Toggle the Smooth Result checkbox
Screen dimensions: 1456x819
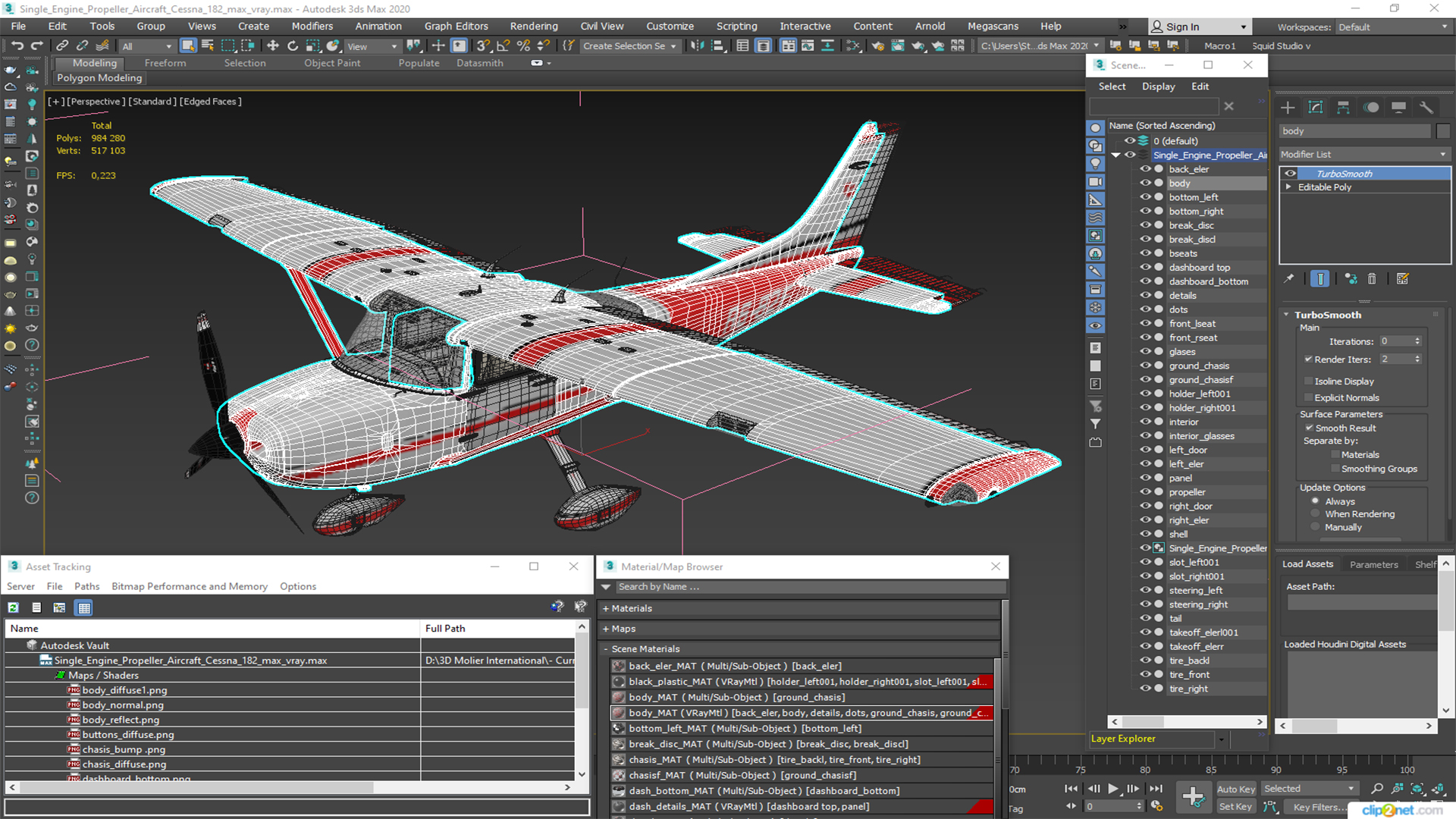pos(1309,428)
